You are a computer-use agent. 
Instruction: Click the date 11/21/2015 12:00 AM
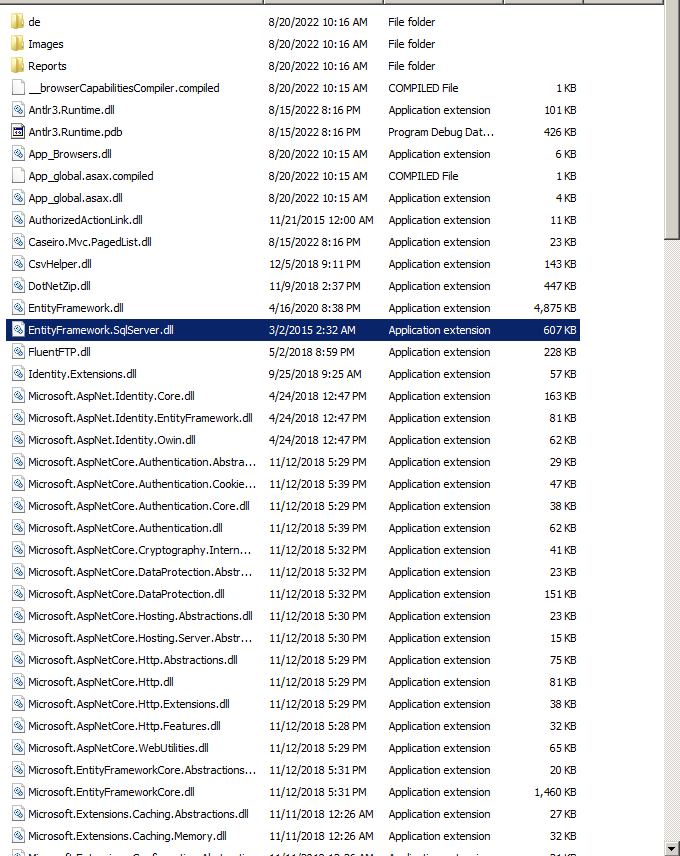point(321,220)
